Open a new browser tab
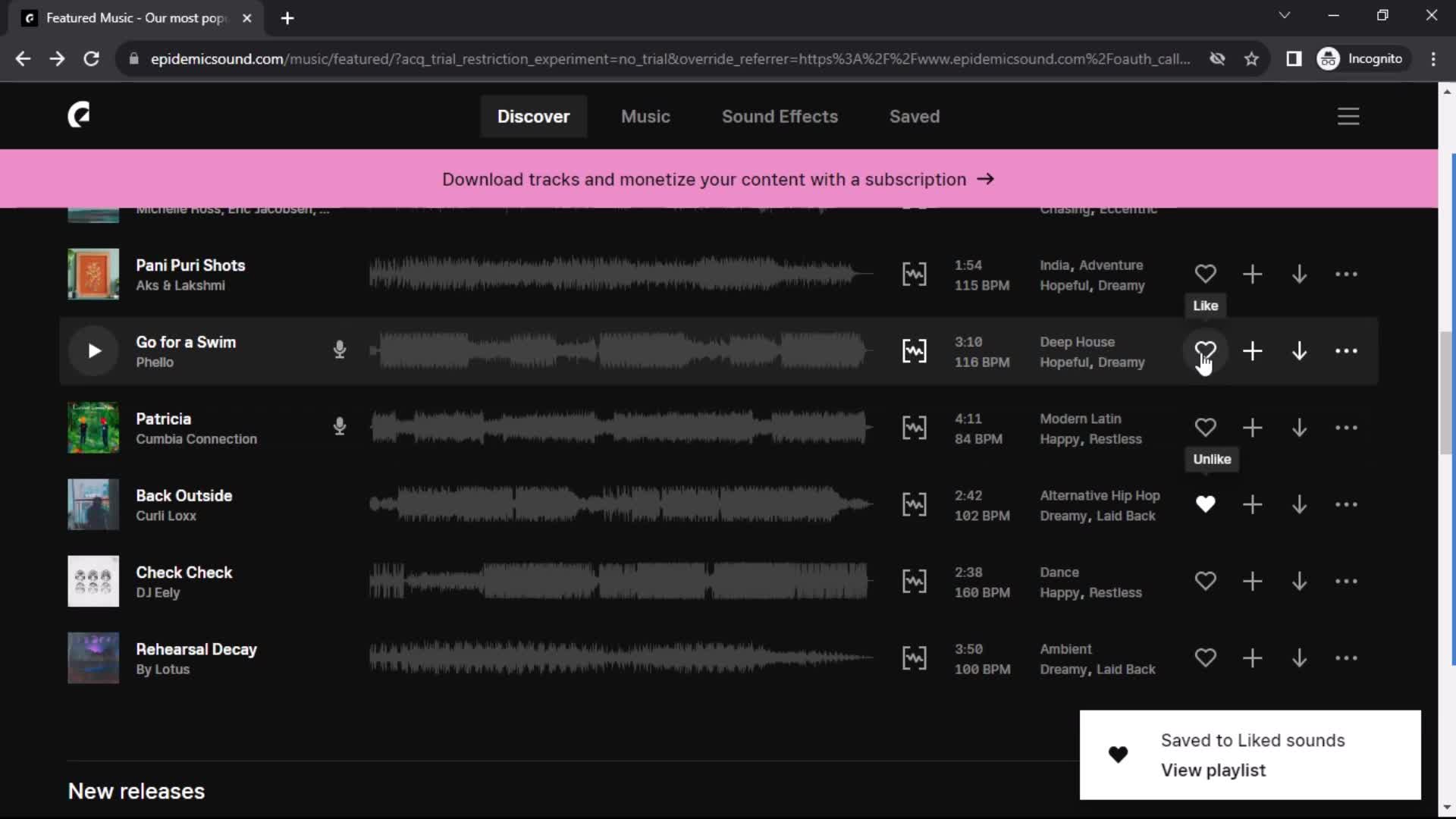This screenshot has width=1456, height=819. (287, 18)
